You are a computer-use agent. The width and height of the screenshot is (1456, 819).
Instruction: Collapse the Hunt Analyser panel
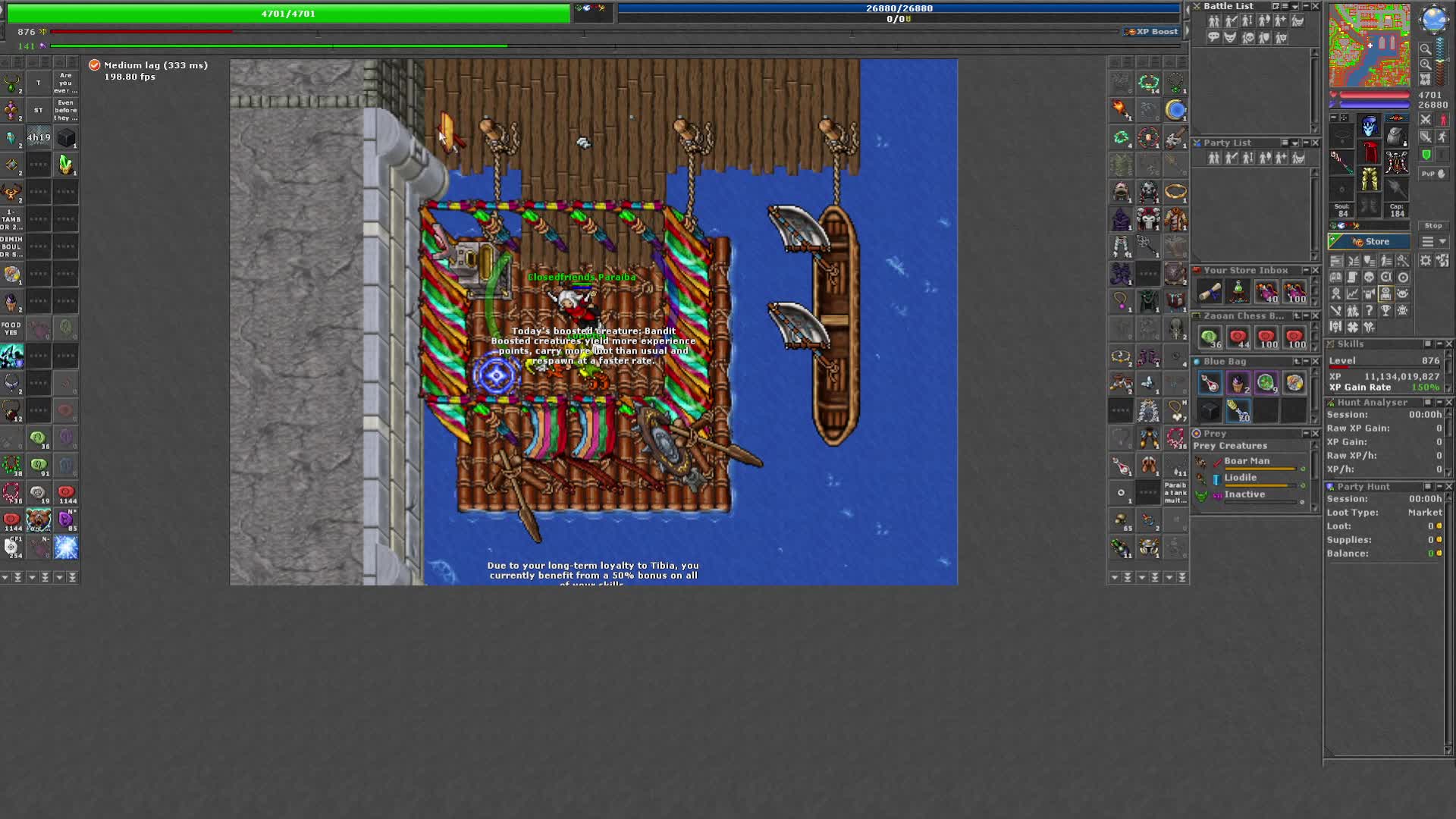pos(1439,403)
